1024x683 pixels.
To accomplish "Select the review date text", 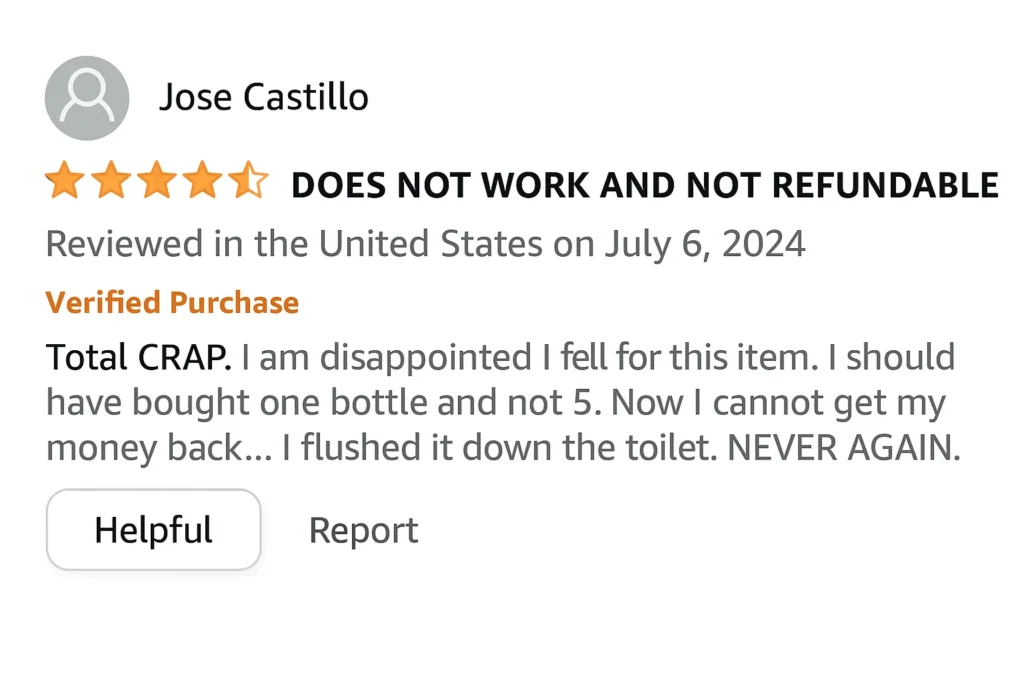I will (x=426, y=242).
